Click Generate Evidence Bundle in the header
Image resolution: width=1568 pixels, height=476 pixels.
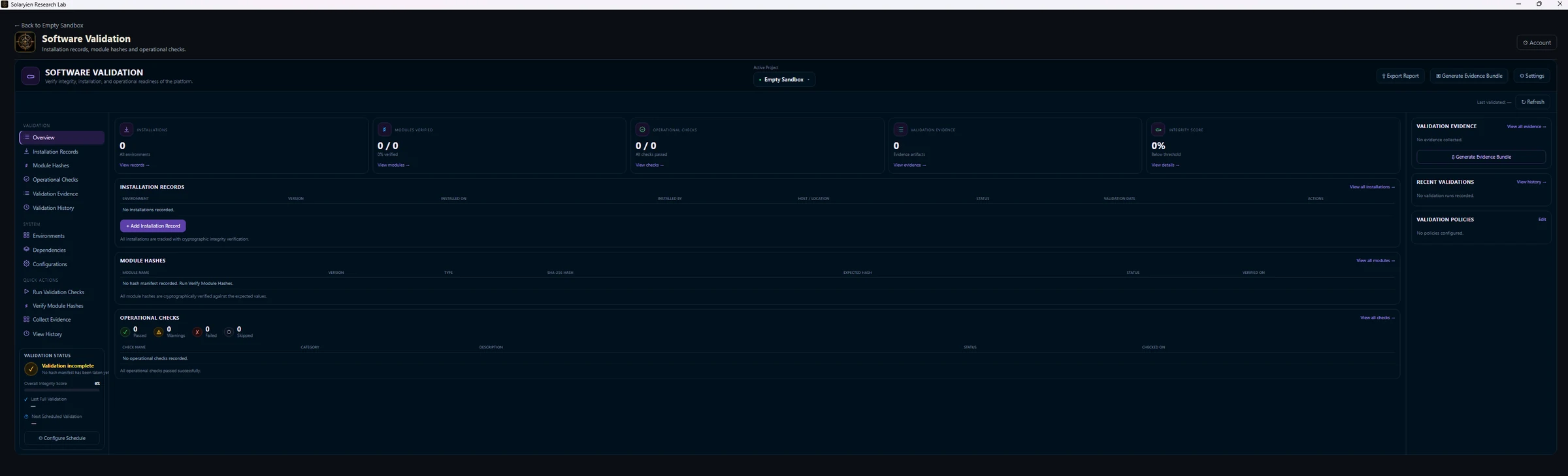click(1469, 76)
